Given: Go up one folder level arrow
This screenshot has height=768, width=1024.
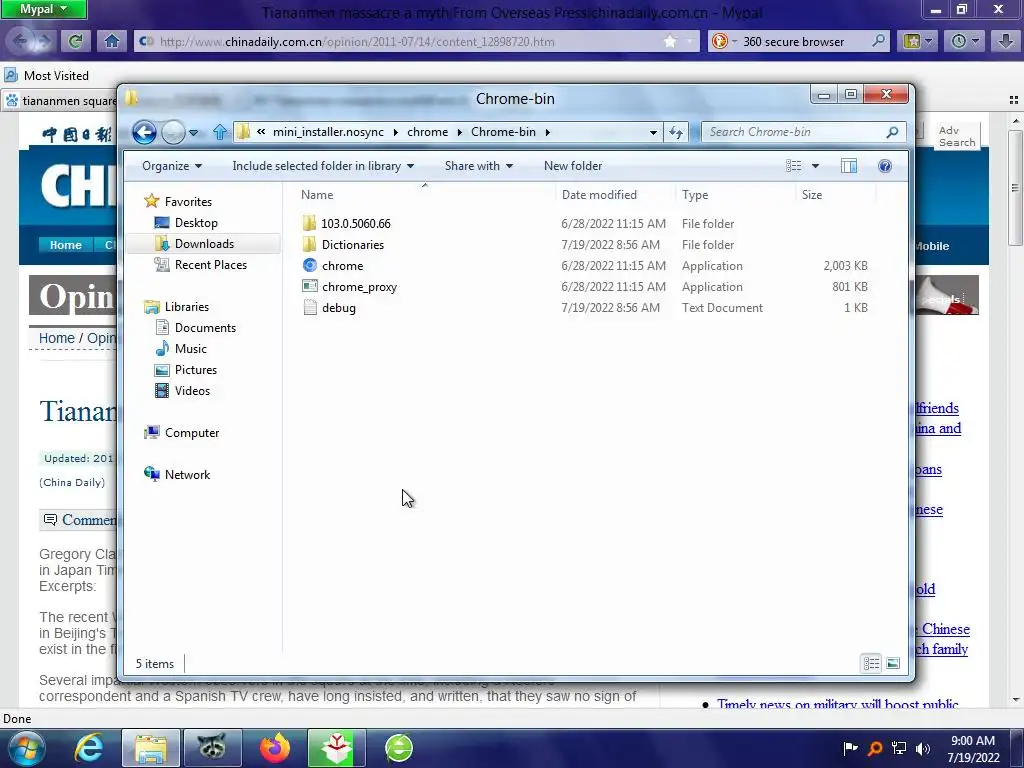Looking at the screenshot, I should point(220,132).
